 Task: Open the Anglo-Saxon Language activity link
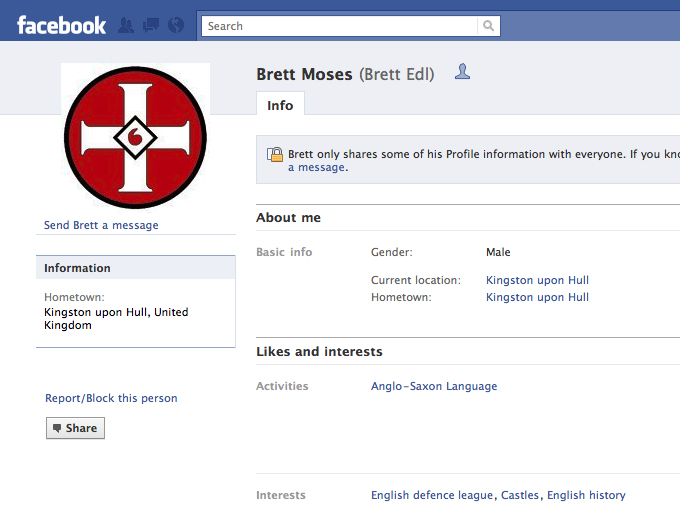click(x=434, y=386)
